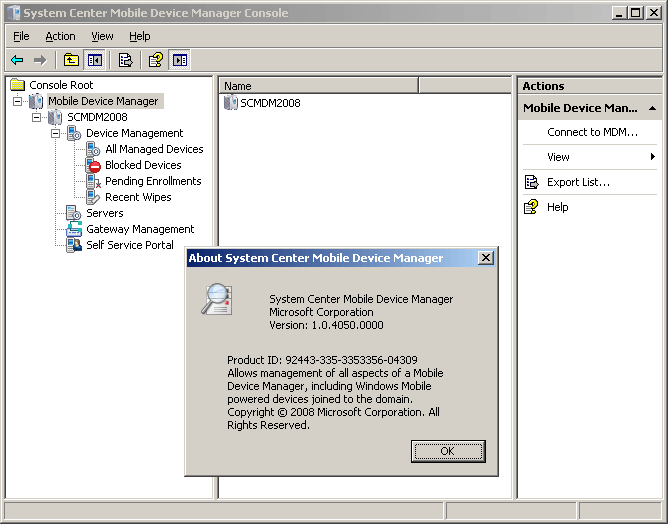
Task: Click the Gateway Management icon
Action: click(74, 229)
